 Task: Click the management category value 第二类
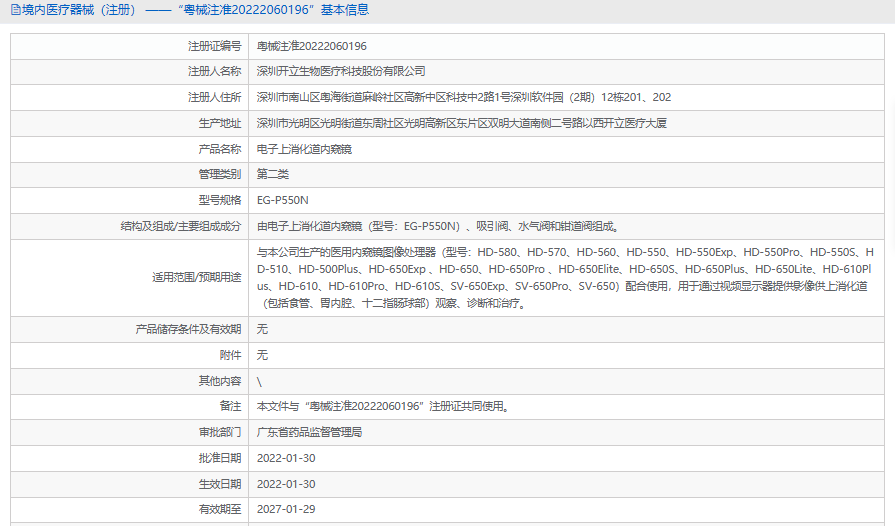pos(273,175)
